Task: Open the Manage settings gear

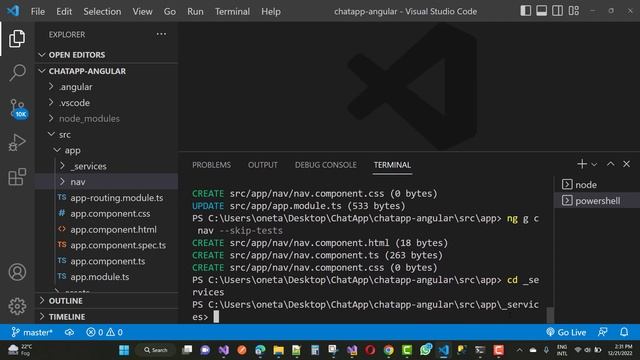Action: (17, 306)
